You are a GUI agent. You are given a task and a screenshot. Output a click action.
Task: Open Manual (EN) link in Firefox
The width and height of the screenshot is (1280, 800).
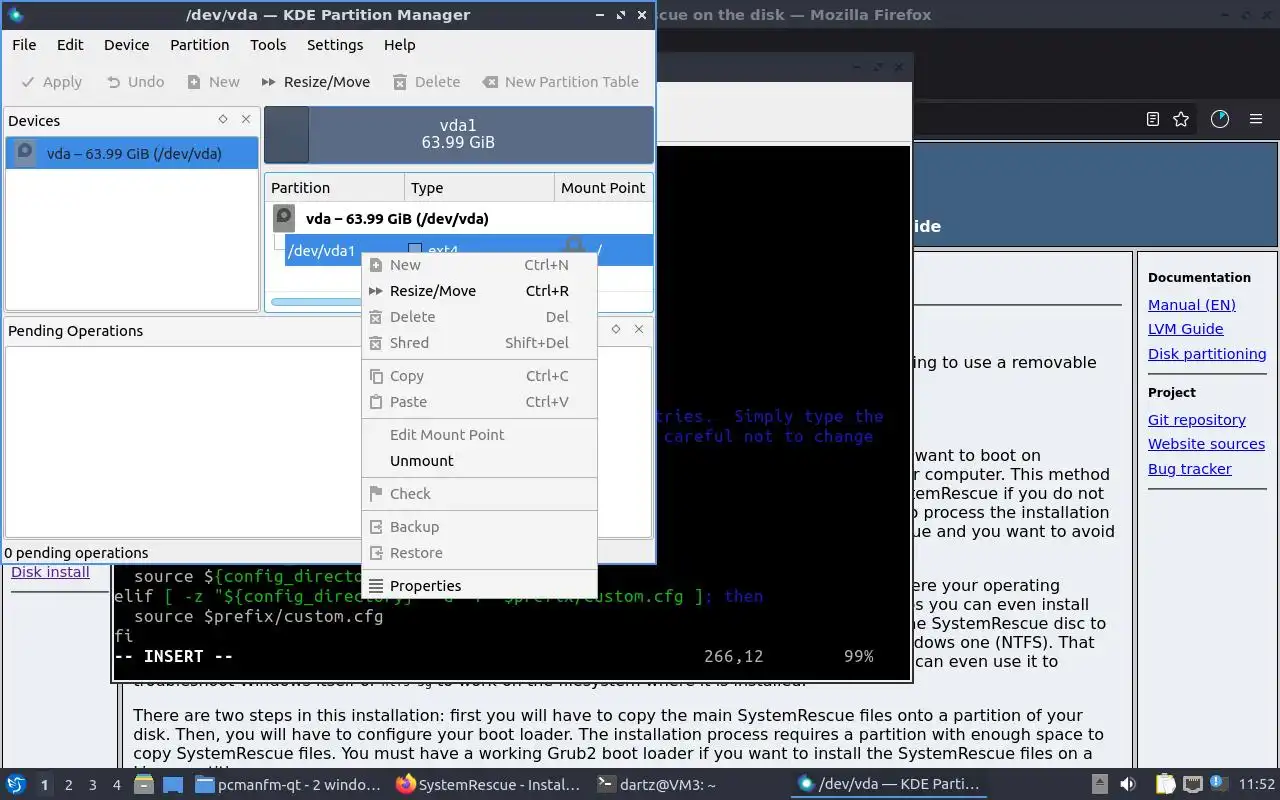[x=1191, y=305]
